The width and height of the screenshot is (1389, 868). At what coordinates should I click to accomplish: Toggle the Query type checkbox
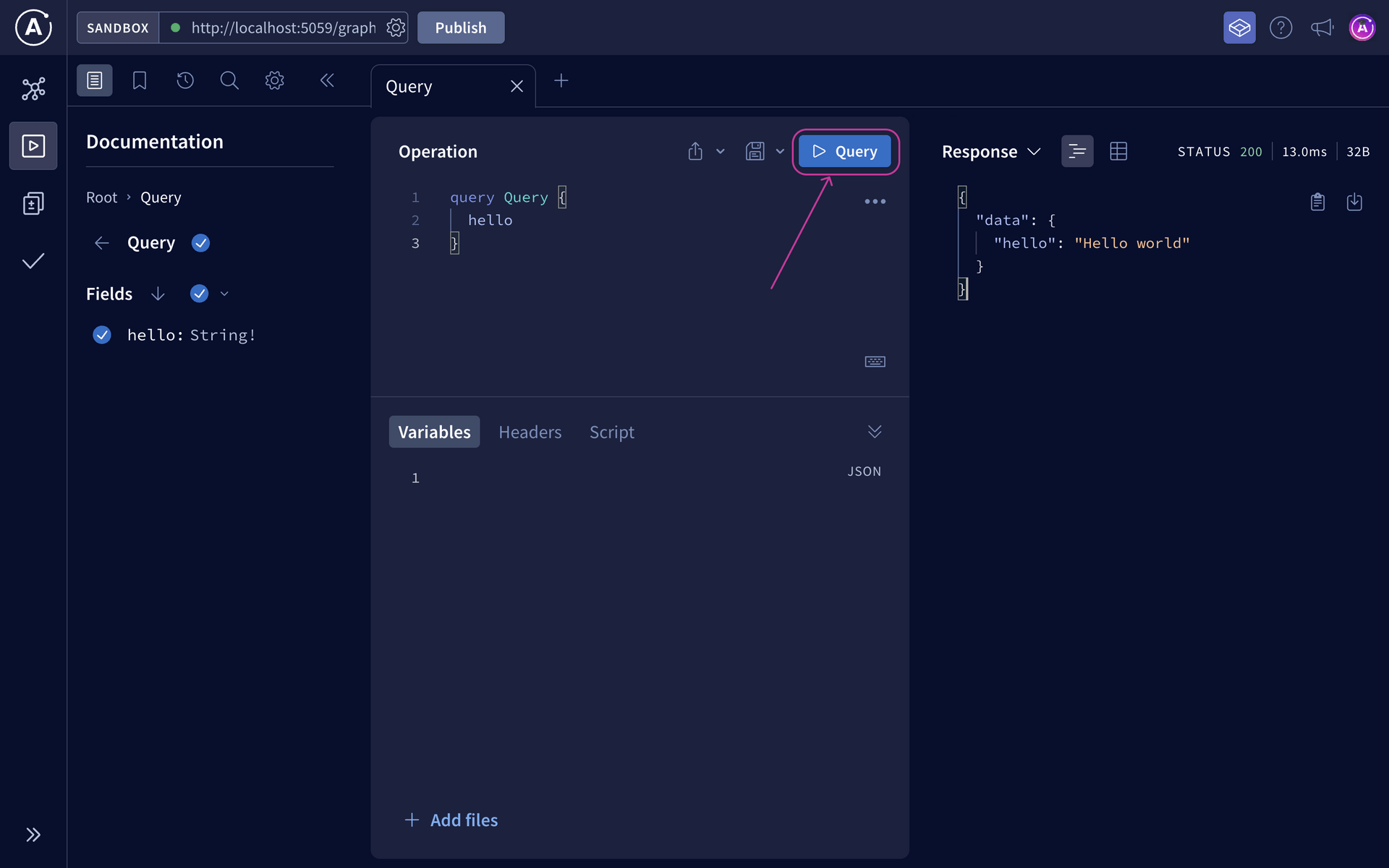[200, 243]
